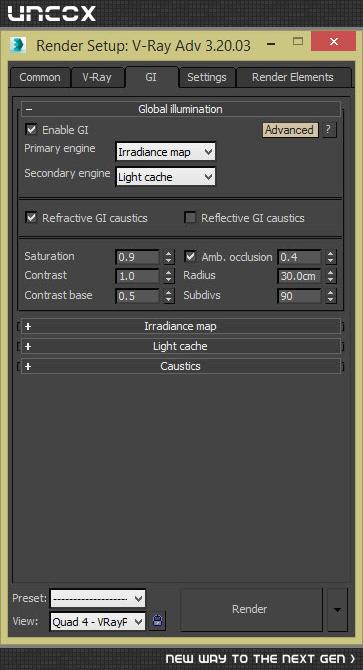Click the Contrast base spinner arrows
363x670 pixels.
click(x=169, y=296)
